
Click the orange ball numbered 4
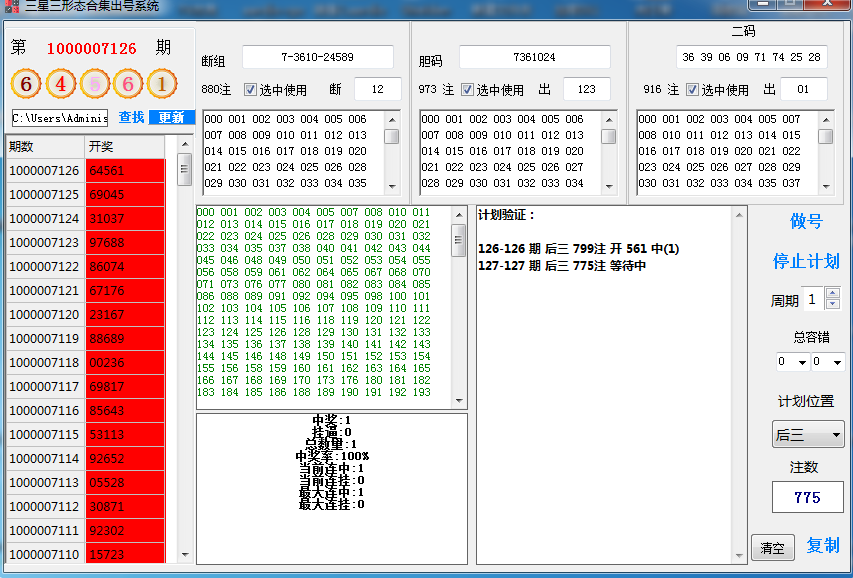(60, 83)
